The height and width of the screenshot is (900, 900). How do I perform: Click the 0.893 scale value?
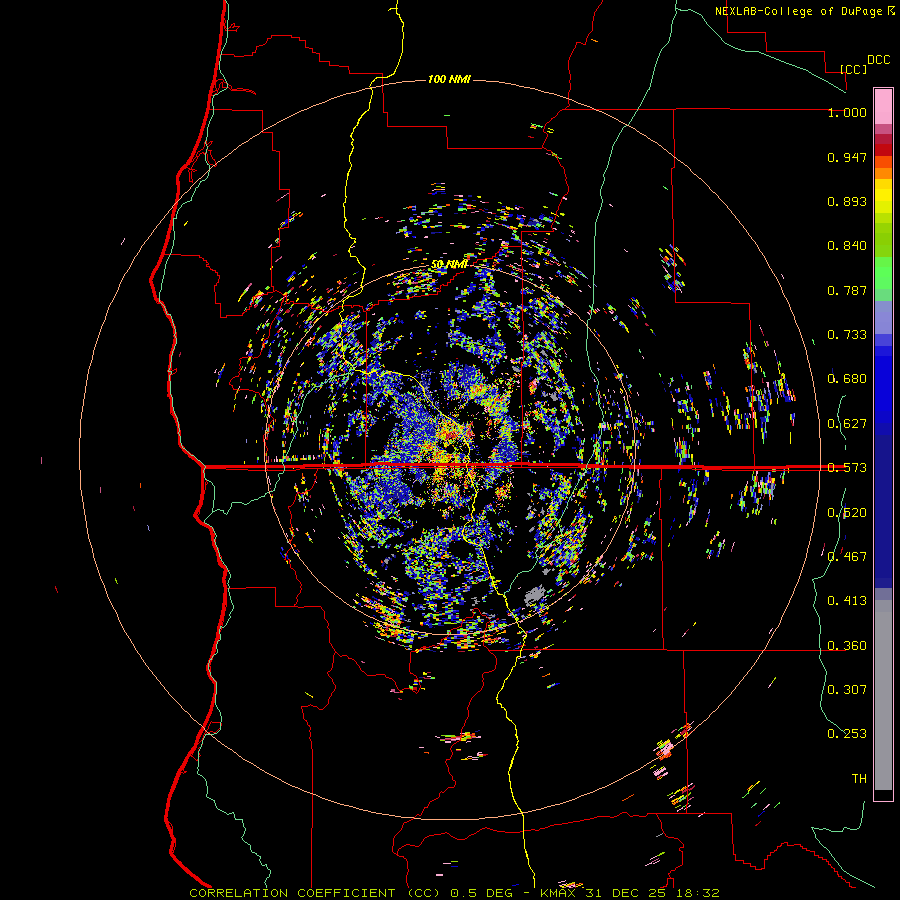(x=847, y=201)
